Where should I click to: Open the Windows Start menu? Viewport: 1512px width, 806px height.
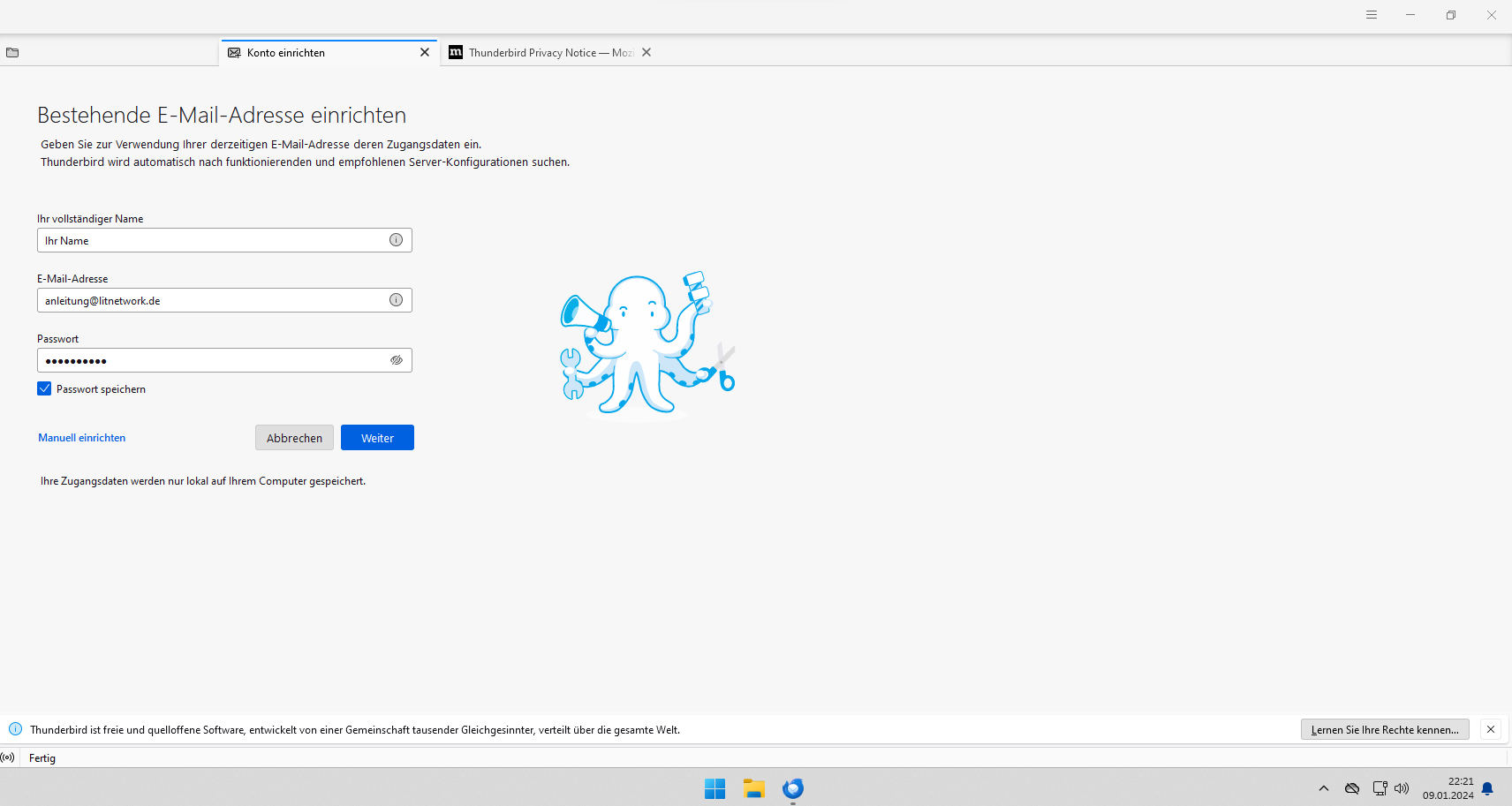tap(714, 788)
